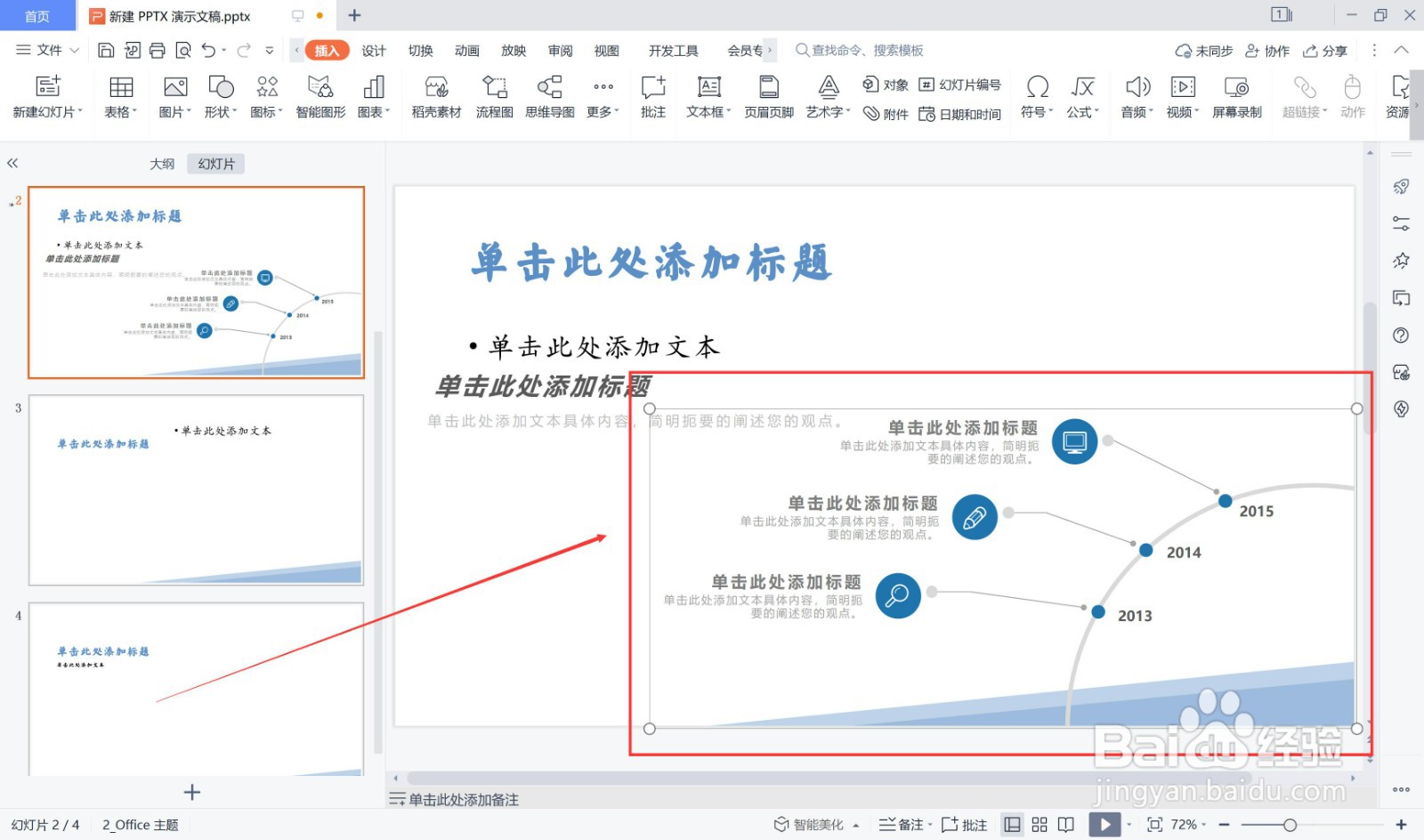Switch to slide sorter view
The height and width of the screenshot is (840, 1424).
click(x=1040, y=824)
